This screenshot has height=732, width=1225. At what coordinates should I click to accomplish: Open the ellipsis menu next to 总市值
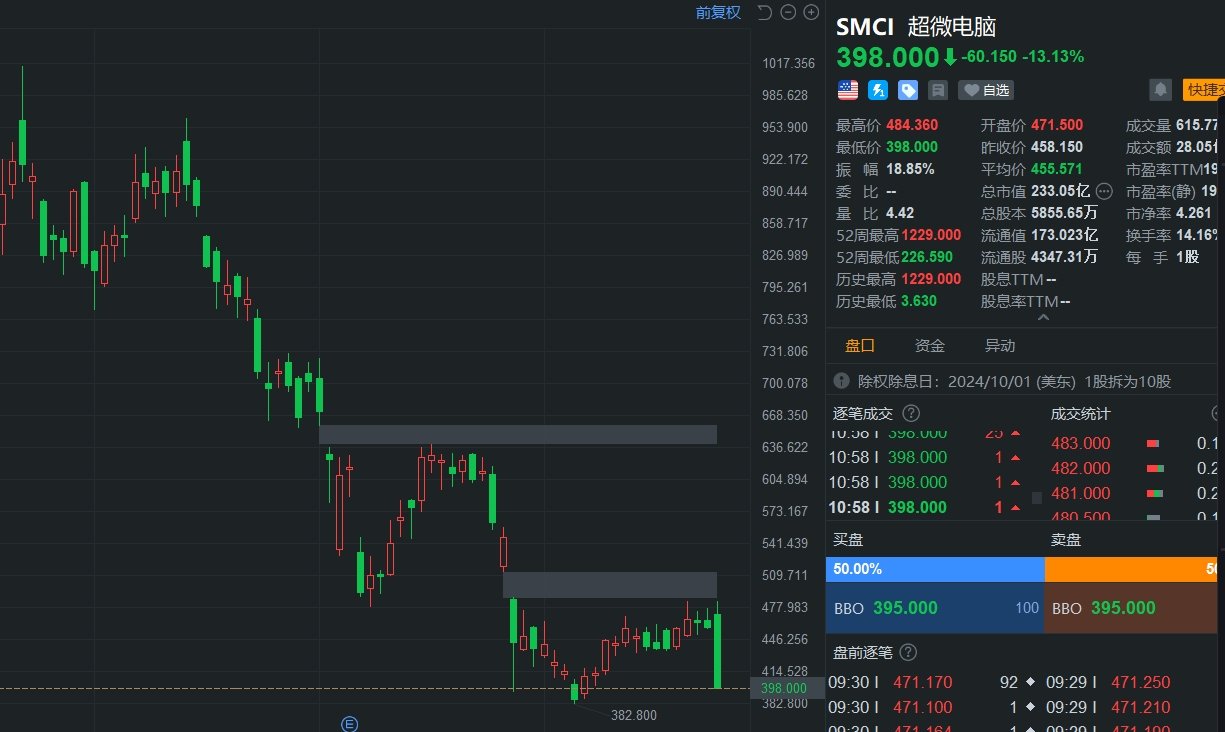(x=1104, y=190)
